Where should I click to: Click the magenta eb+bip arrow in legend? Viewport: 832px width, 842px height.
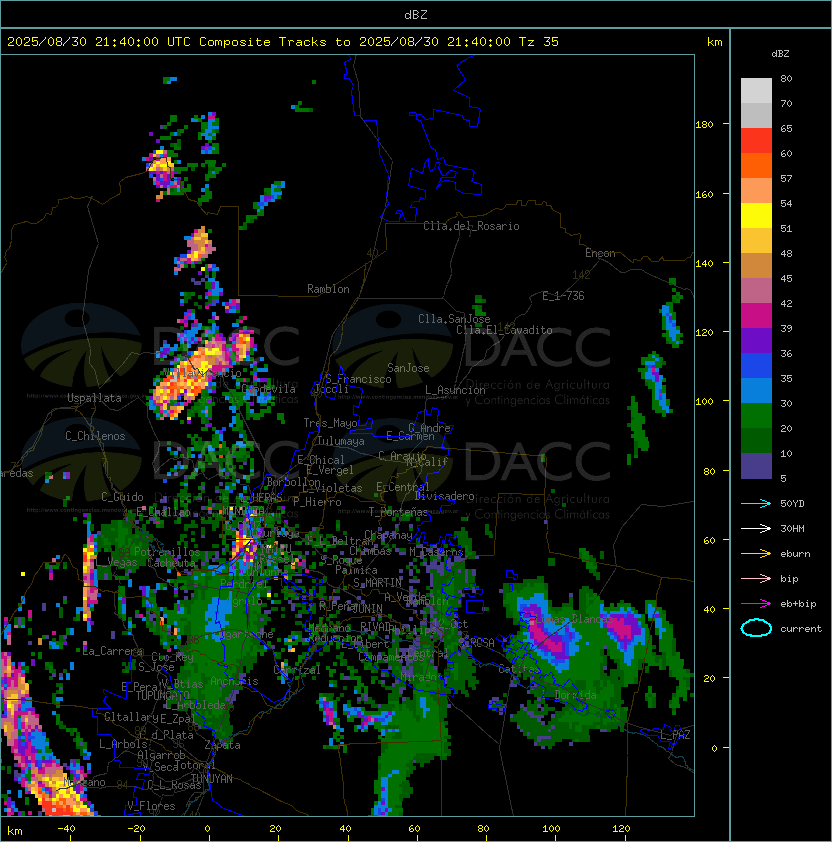pos(756,604)
